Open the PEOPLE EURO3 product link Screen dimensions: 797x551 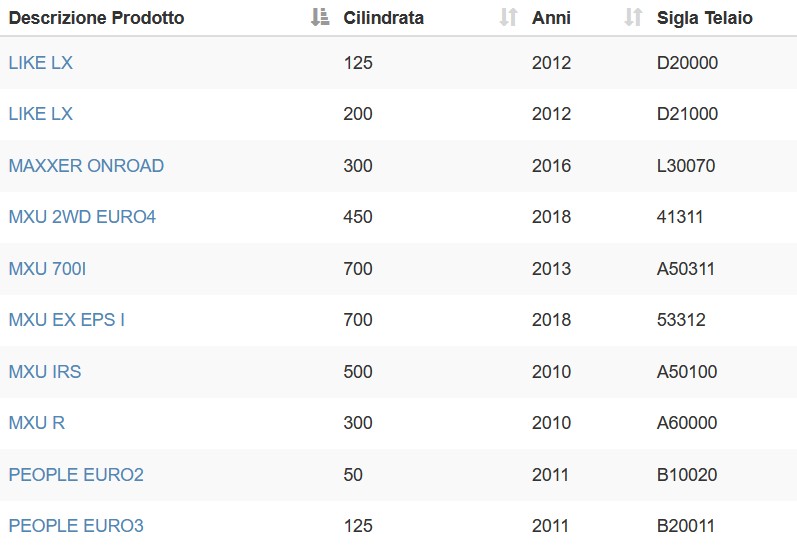click(x=76, y=526)
